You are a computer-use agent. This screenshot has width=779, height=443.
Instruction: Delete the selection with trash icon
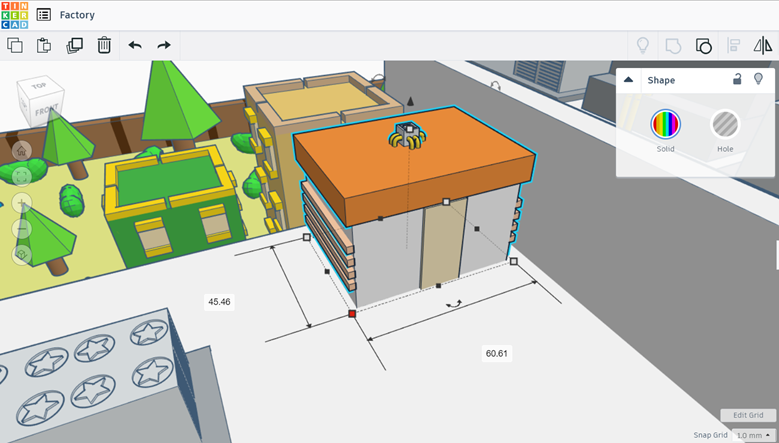(x=104, y=45)
